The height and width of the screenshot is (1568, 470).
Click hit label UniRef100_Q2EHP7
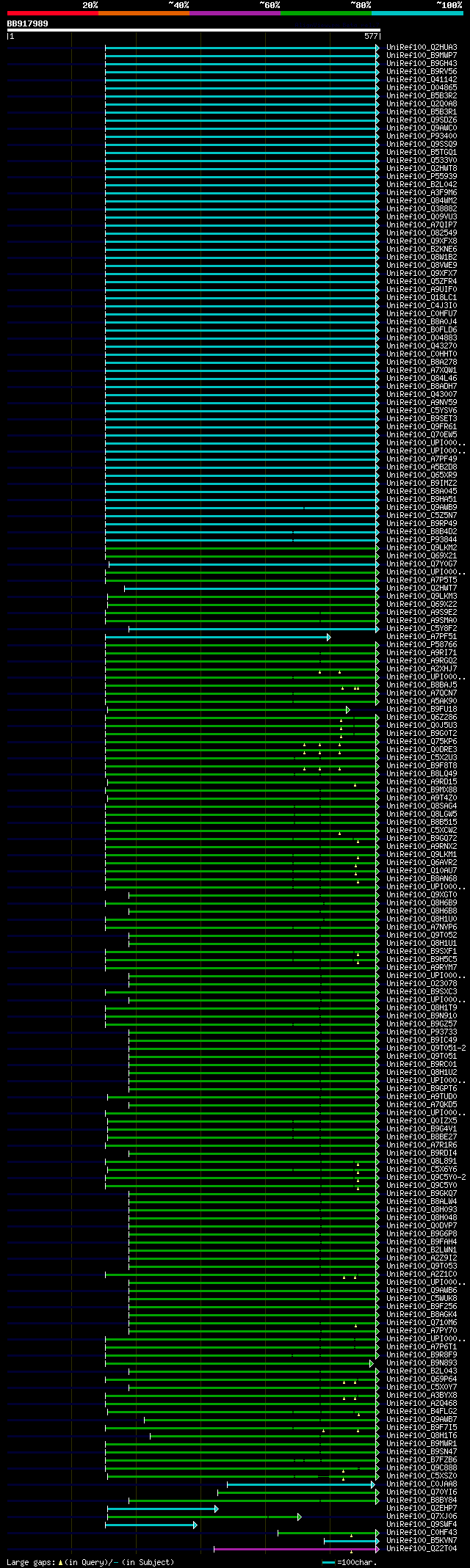(422, 1509)
